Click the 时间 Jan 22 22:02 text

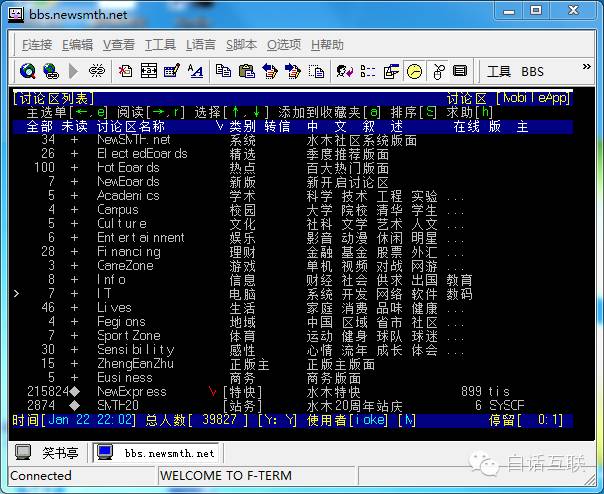74,420
